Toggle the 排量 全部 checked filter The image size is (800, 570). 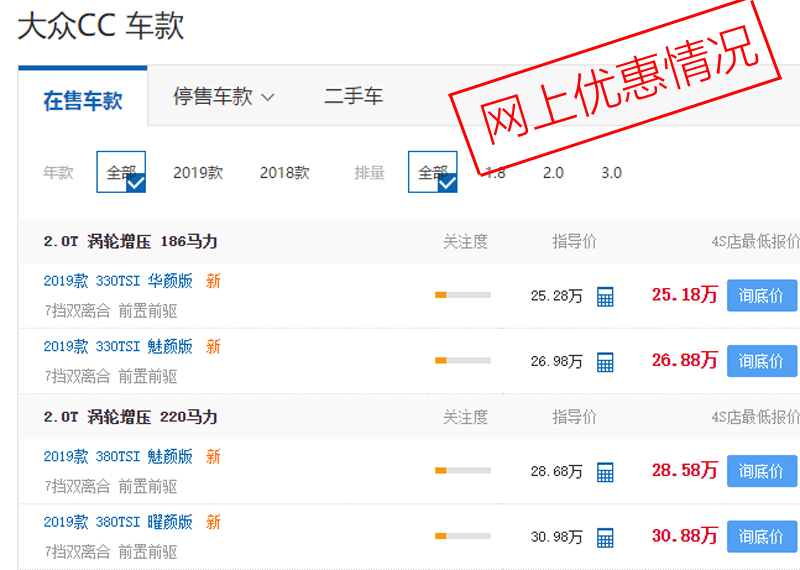tap(433, 172)
